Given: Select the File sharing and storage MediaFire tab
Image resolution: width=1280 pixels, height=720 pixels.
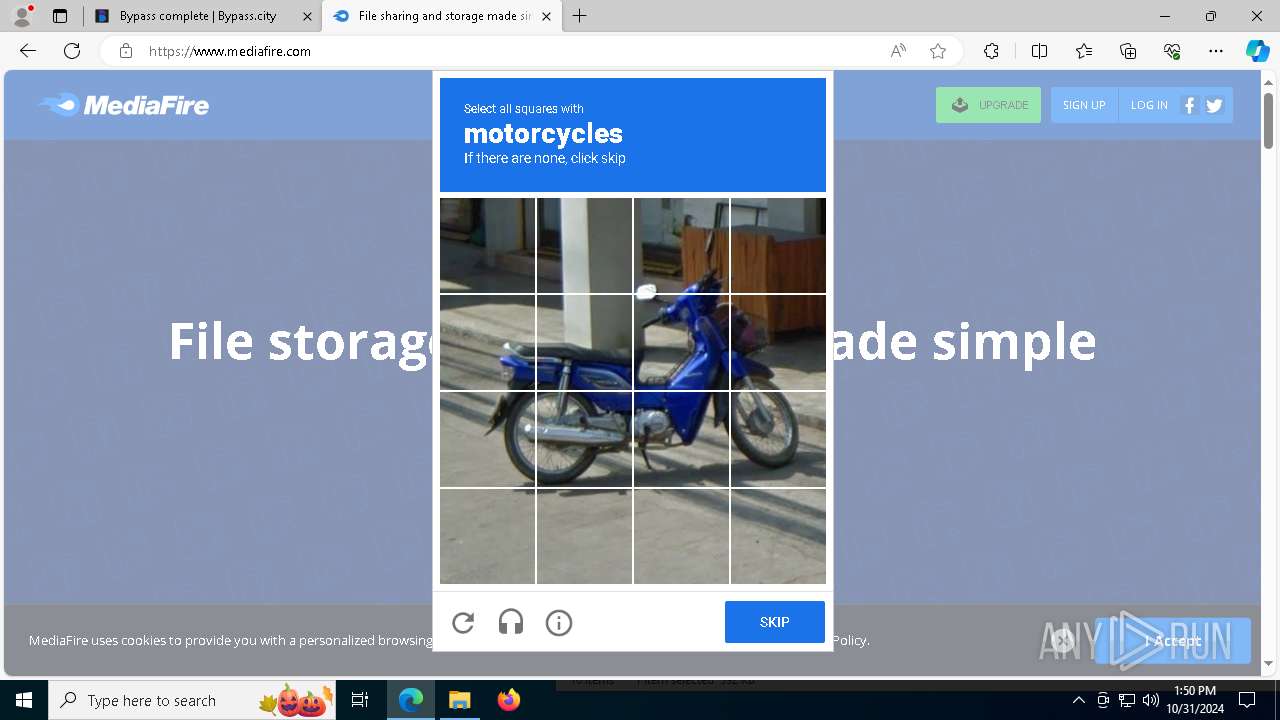Looking at the screenshot, I should [x=444, y=16].
